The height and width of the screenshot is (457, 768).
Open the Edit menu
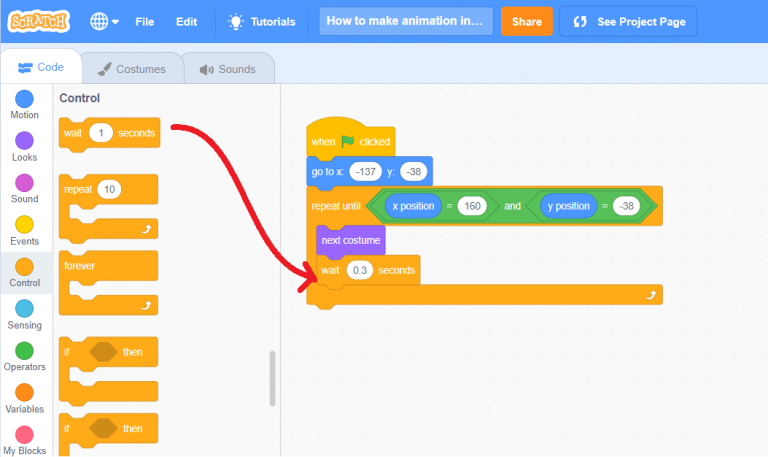186,21
